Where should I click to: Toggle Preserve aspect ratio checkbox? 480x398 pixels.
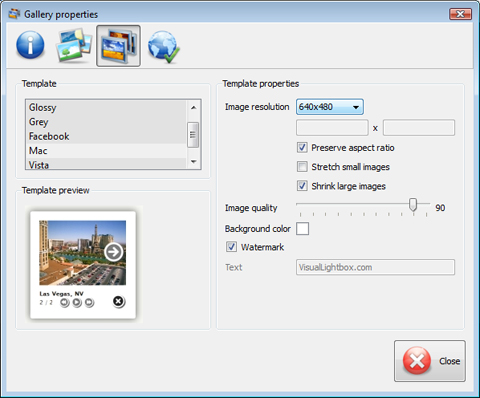pyautogui.click(x=302, y=147)
